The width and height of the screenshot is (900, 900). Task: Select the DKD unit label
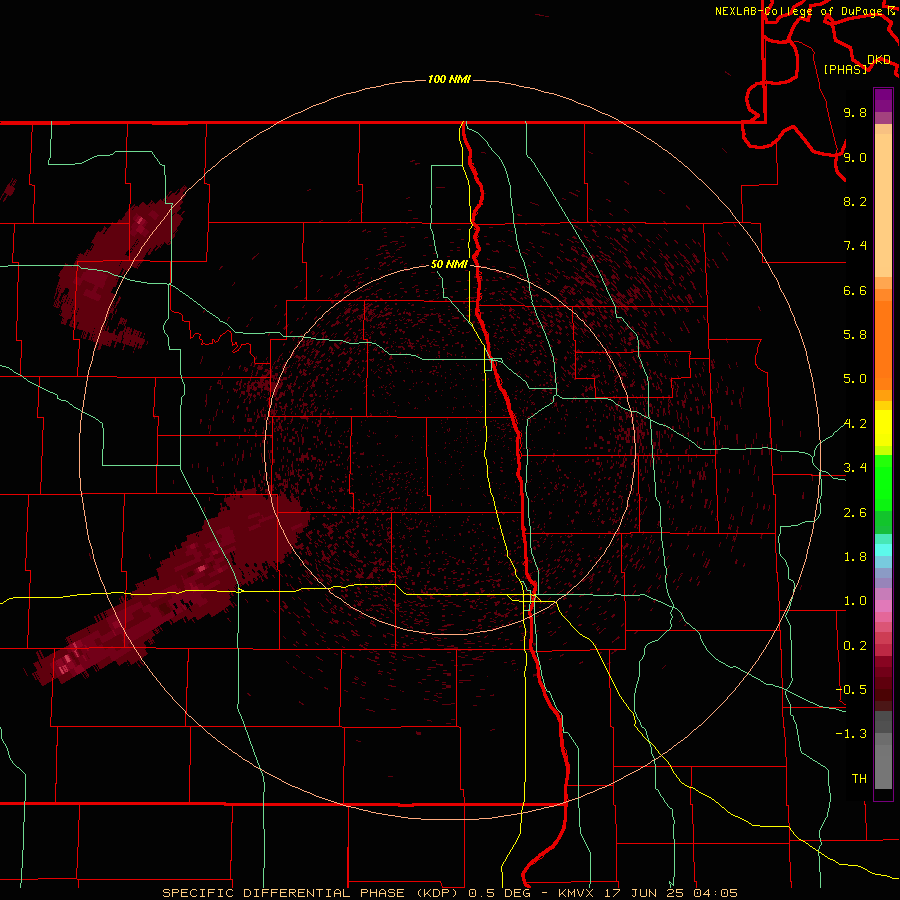point(879,60)
